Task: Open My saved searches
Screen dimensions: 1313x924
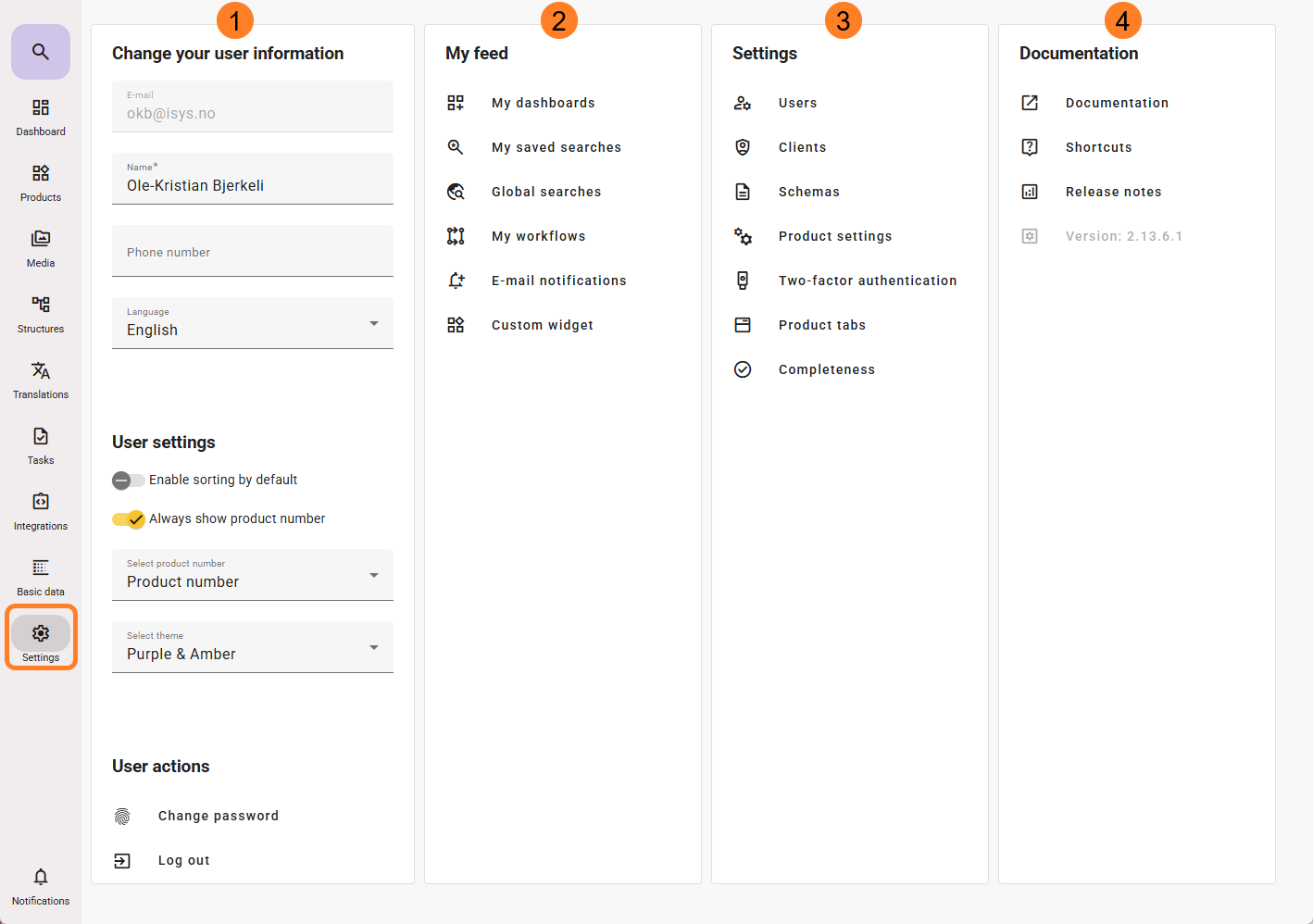Action: 556,147
